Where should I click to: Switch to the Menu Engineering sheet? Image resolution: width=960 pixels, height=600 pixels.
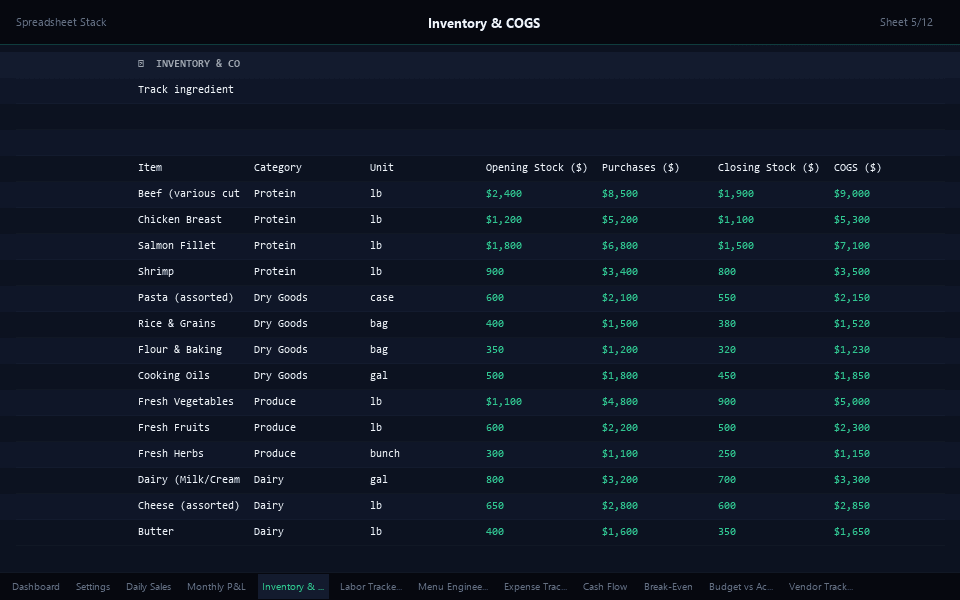[452, 587]
